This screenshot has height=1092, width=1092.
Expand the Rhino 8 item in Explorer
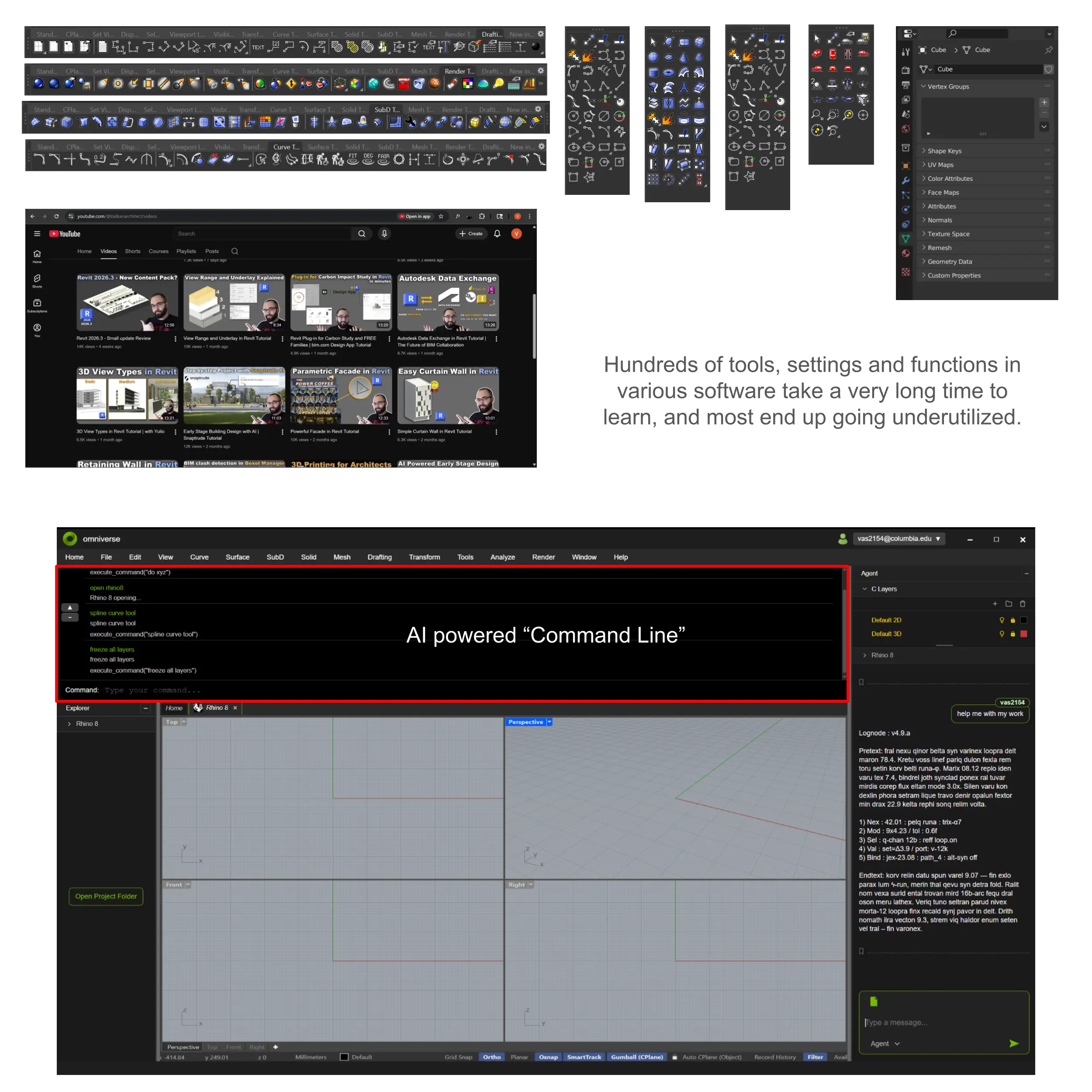(x=69, y=723)
